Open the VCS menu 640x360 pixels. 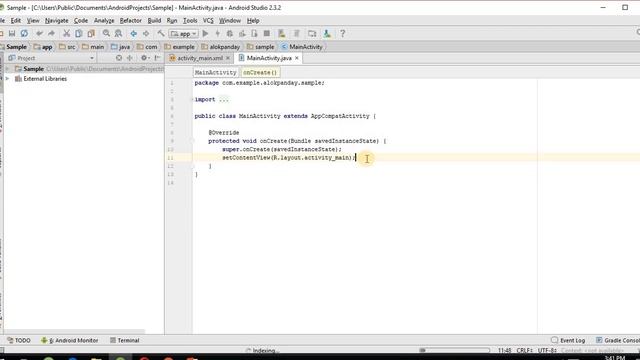pos(208,20)
